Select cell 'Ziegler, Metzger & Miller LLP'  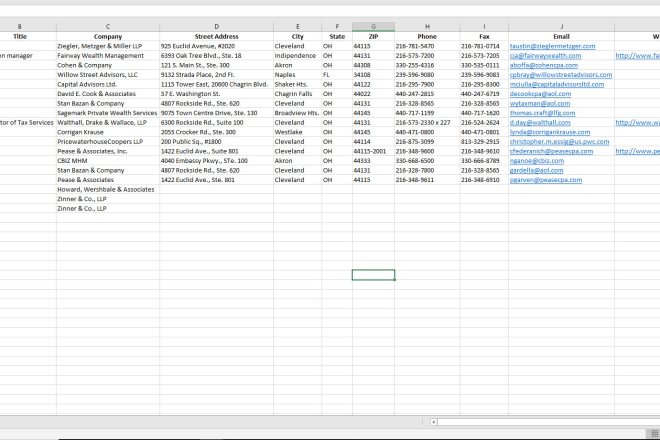pyautogui.click(x=108, y=46)
